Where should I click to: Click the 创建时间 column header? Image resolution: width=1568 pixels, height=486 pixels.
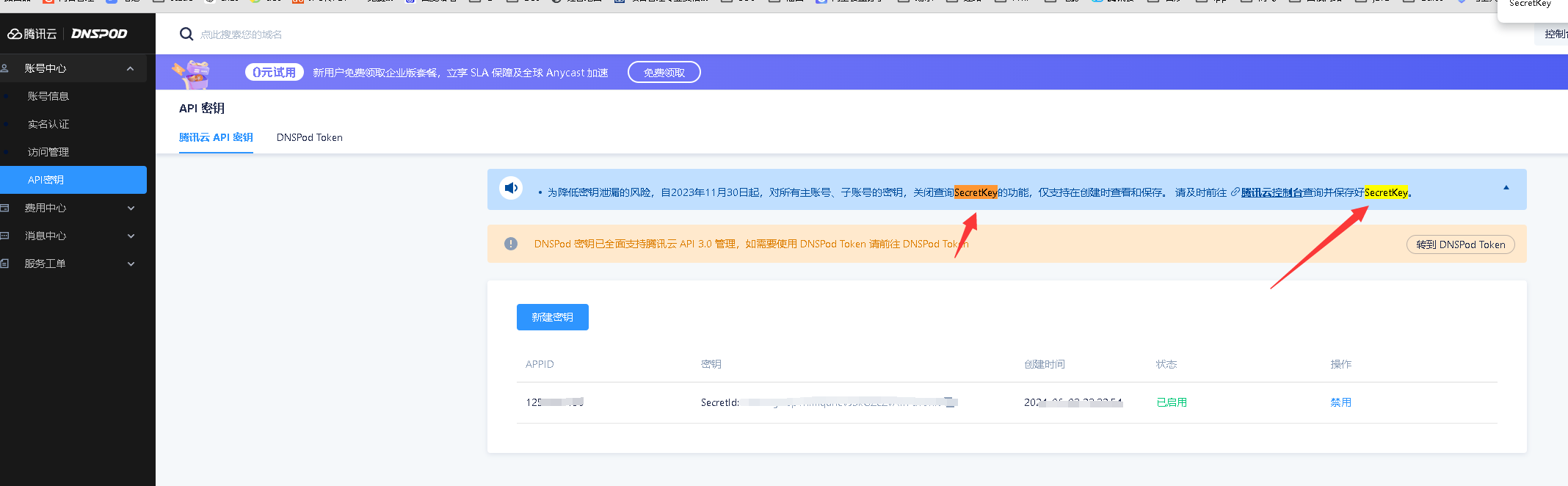[x=1045, y=364]
